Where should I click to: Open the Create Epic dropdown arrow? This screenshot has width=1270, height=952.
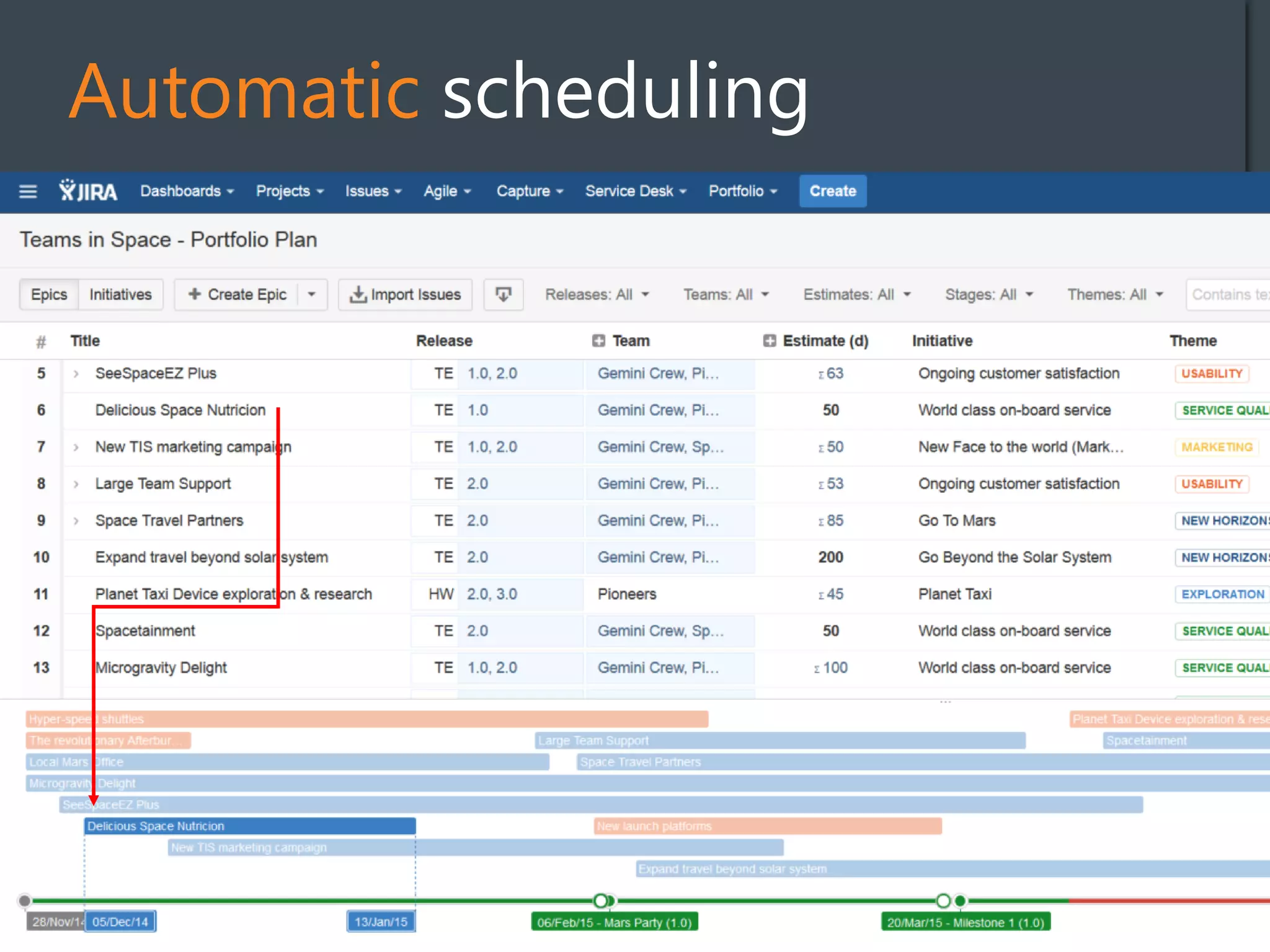coord(312,294)
